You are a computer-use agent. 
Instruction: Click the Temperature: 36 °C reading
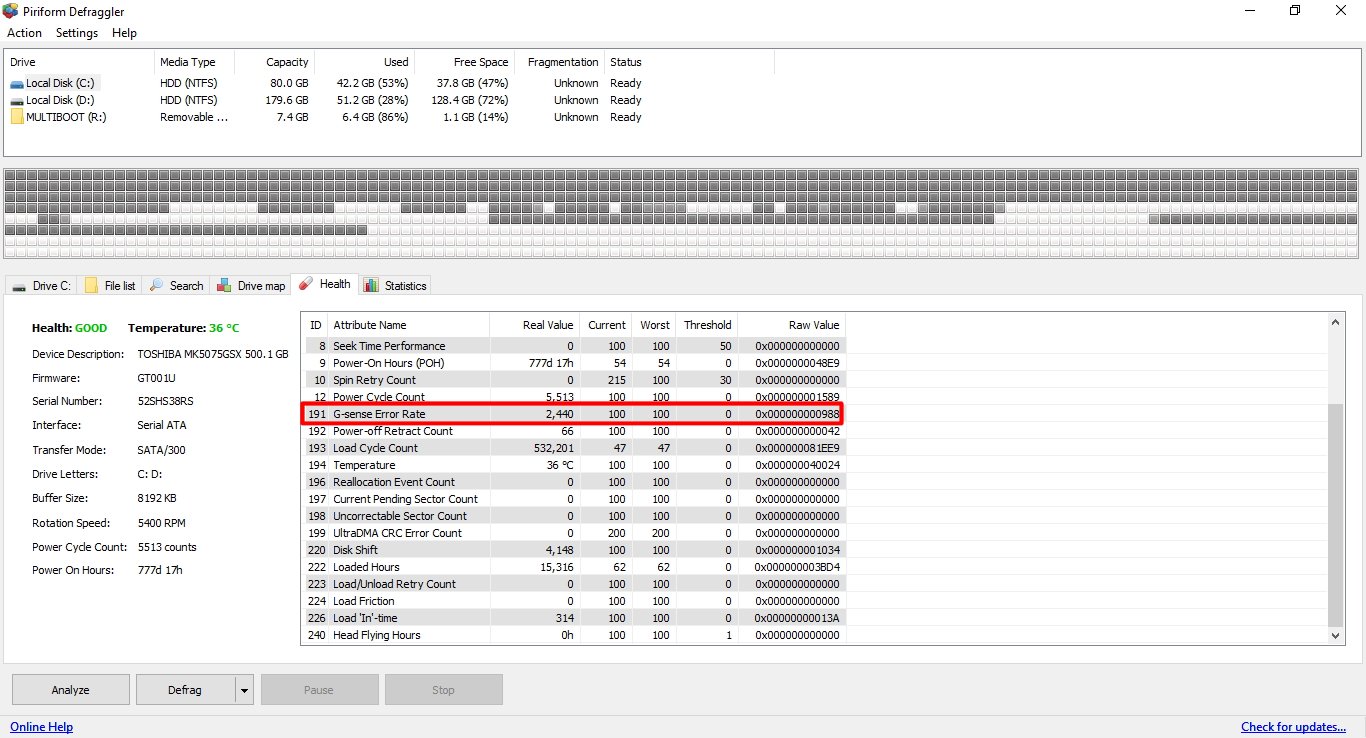184,328
